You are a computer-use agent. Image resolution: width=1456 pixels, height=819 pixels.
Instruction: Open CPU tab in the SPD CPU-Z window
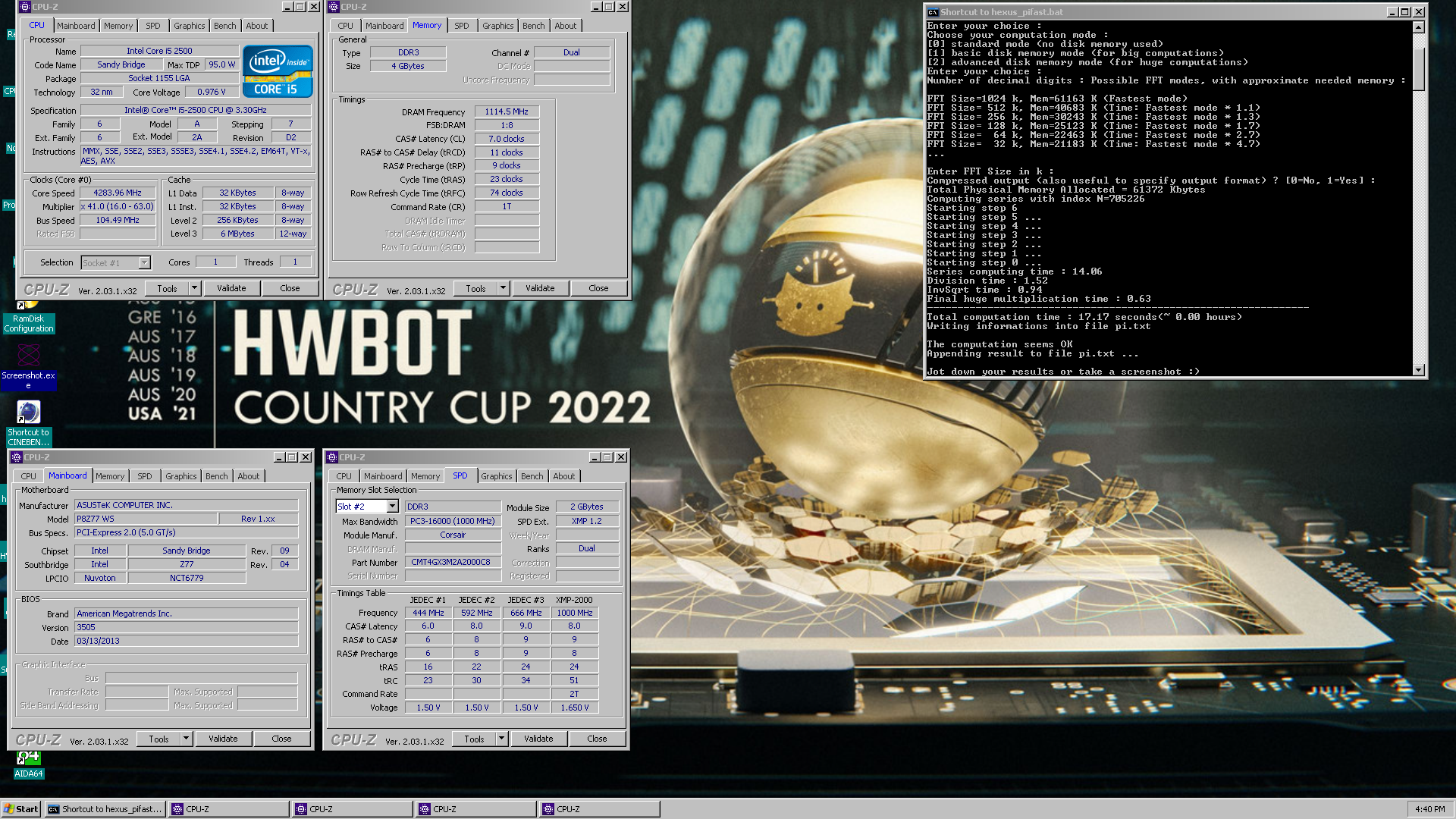coord(344,476)
